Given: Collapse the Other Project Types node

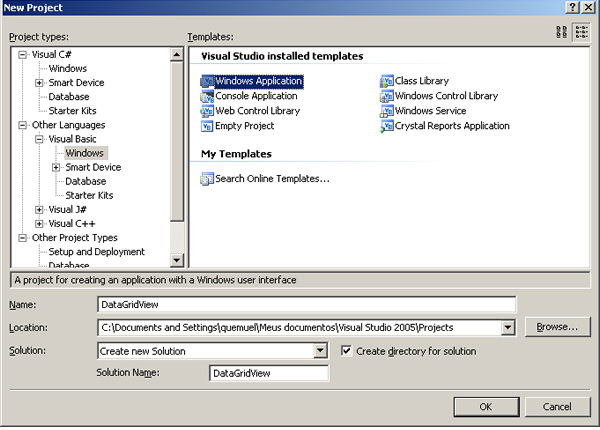Looking at the screenshot, I should tap(23, 238).
